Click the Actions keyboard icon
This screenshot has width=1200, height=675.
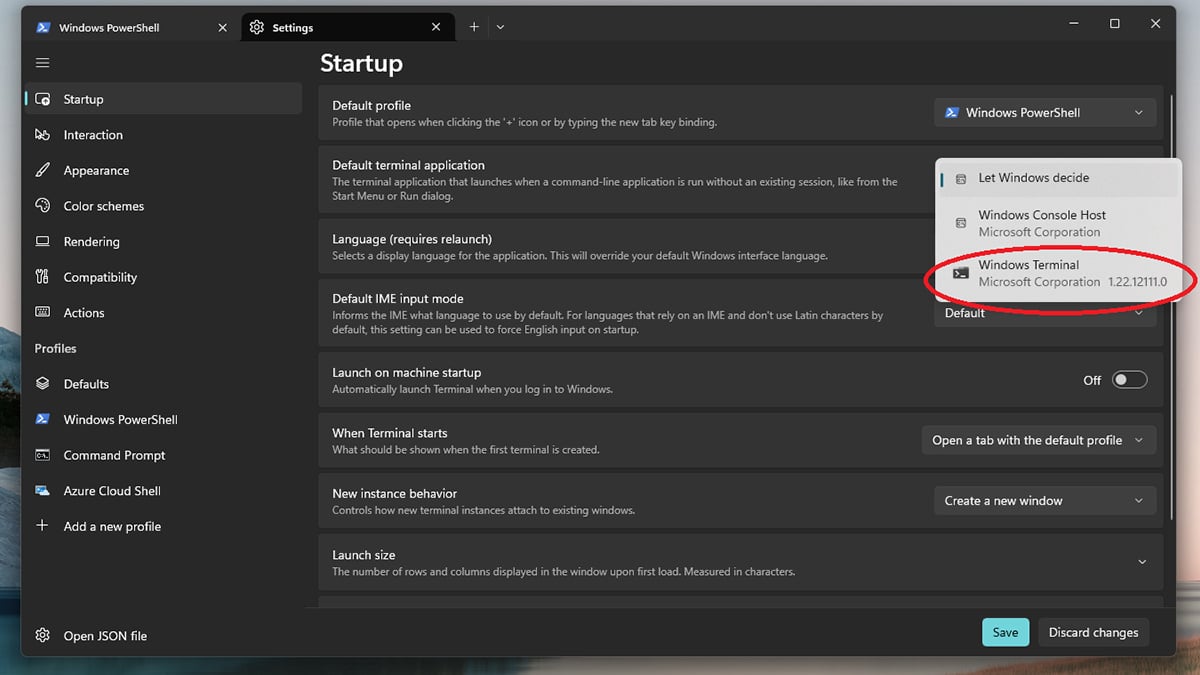coord(42,313)
